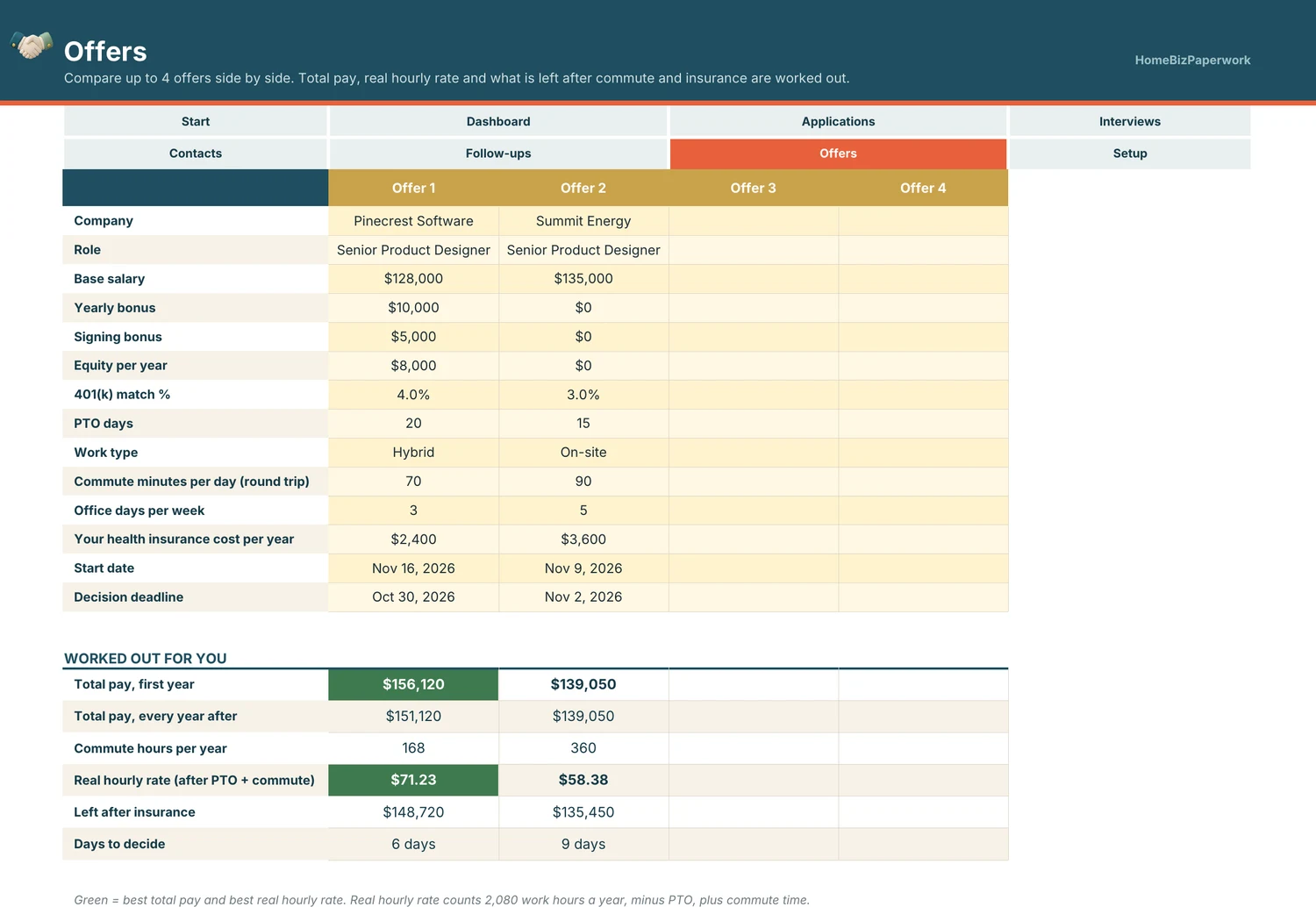Click the handshake icon beside Offers title
This screenshot has width=1316, height=907.
tap(32, 46)
